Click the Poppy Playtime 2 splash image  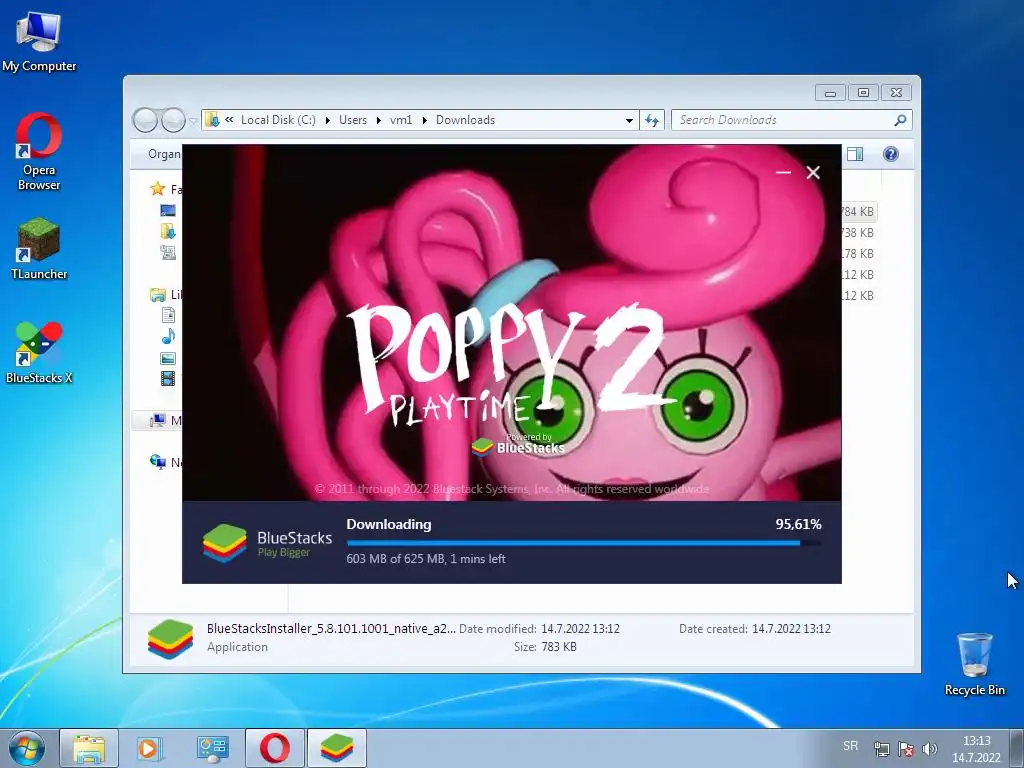511,323
